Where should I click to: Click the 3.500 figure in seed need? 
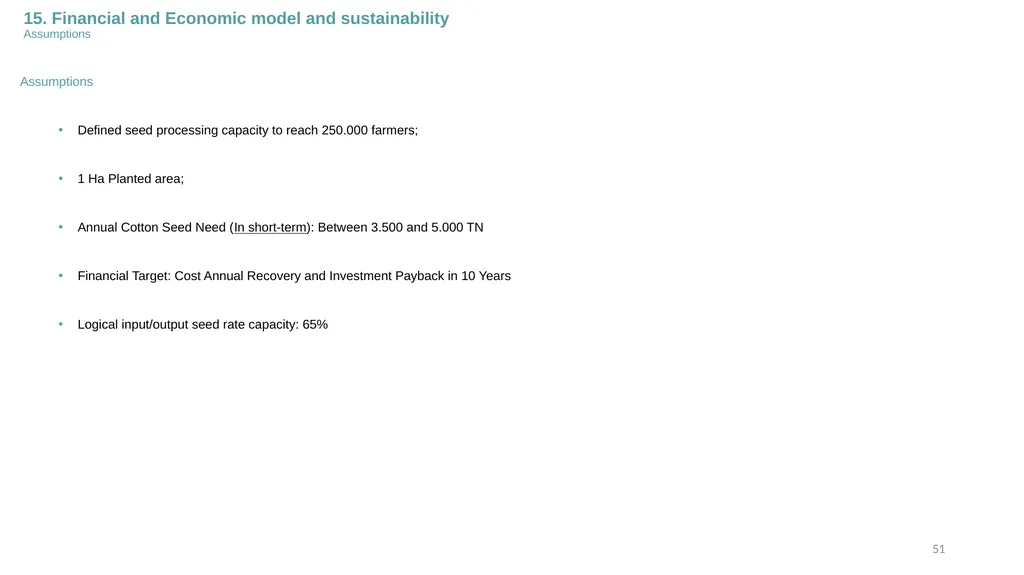point(387,227)
